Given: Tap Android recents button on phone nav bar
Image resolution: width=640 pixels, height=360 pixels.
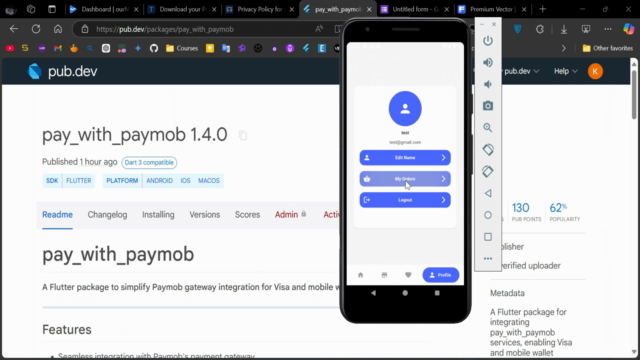Looking at the screenshot, I should [x=437, y=293].
